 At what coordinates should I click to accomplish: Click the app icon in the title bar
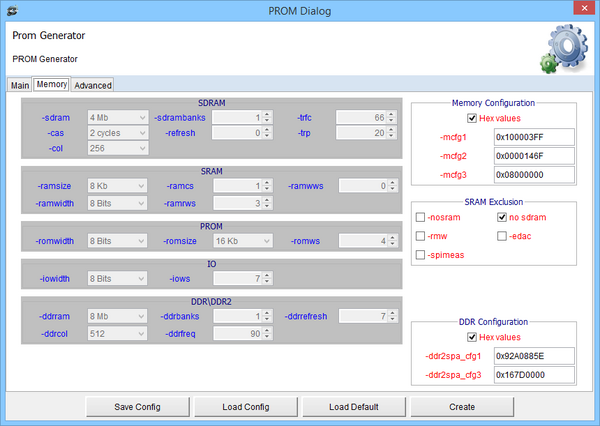click(12, 10)
